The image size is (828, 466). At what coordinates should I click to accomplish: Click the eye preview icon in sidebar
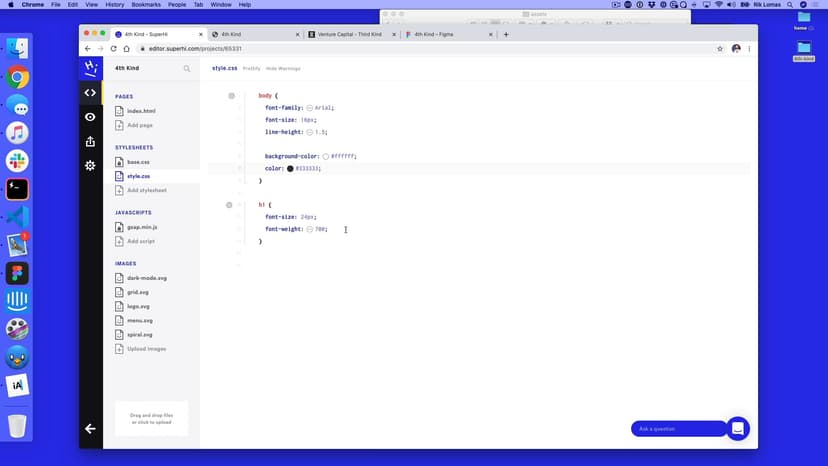point(90,117)
